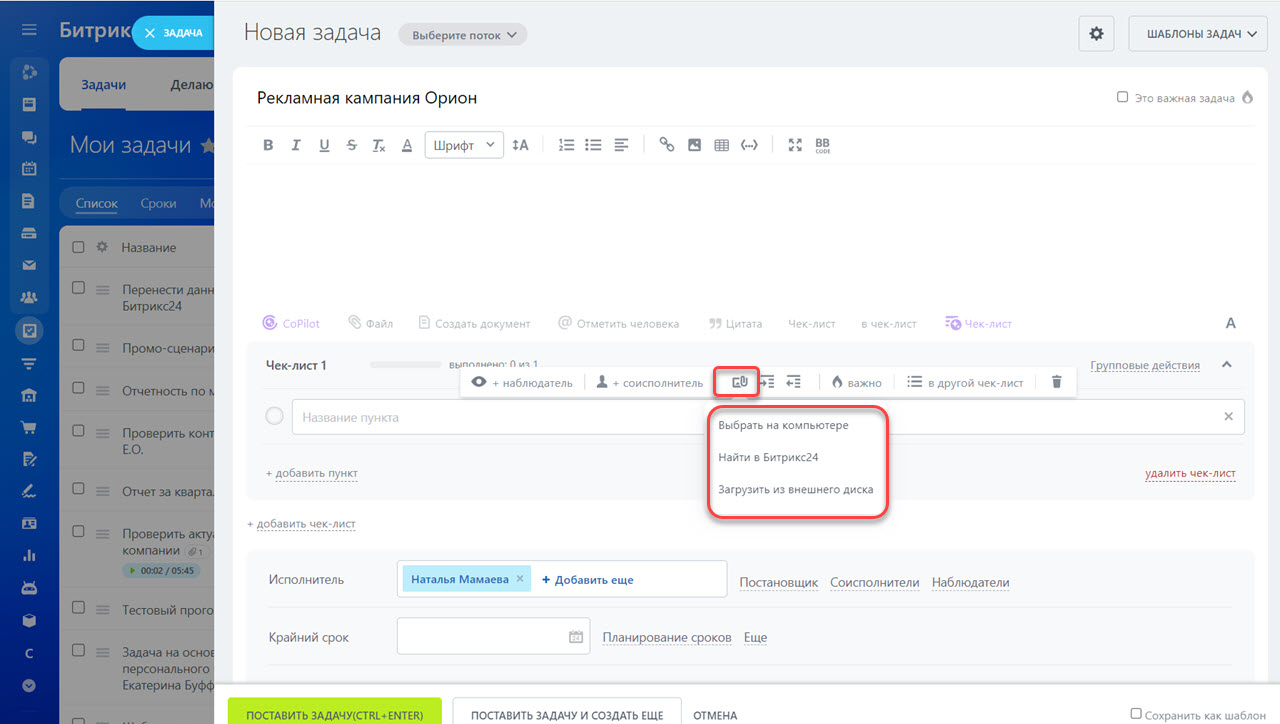Click Создать документ
The width and height of the screenshot is (1280, 724).
coord(474,323)
